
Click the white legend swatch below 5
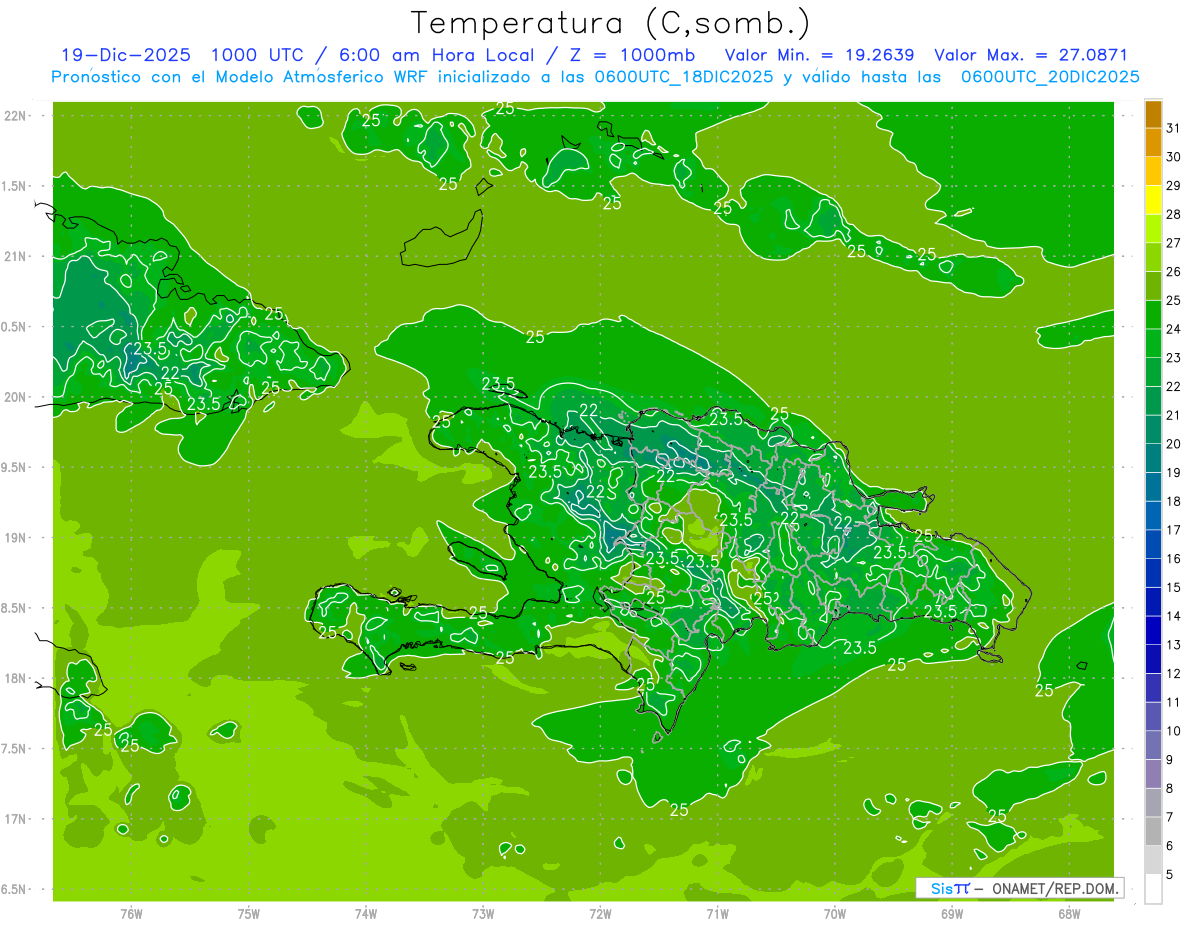1153,889
